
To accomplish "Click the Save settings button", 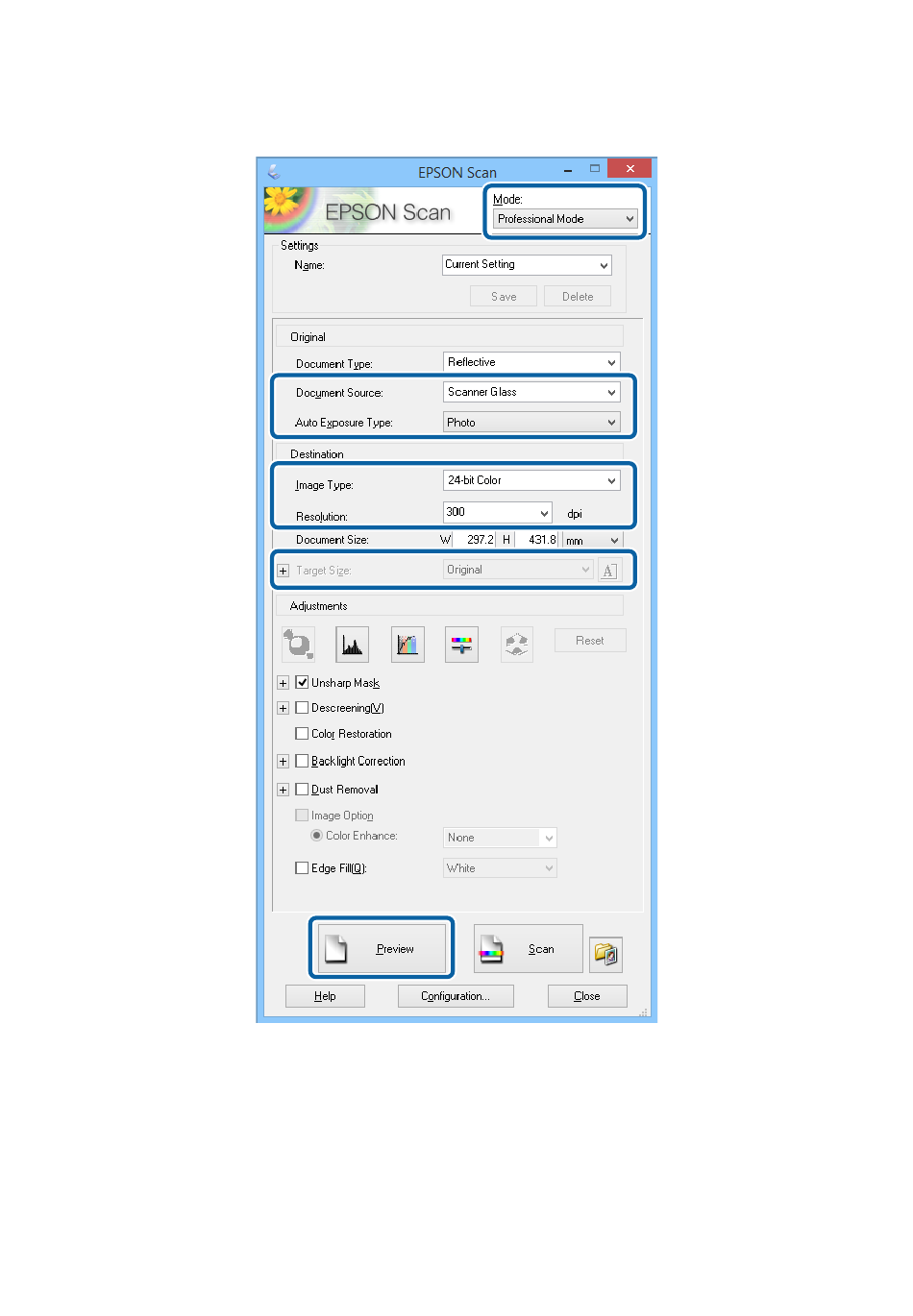I will point(504,297).
